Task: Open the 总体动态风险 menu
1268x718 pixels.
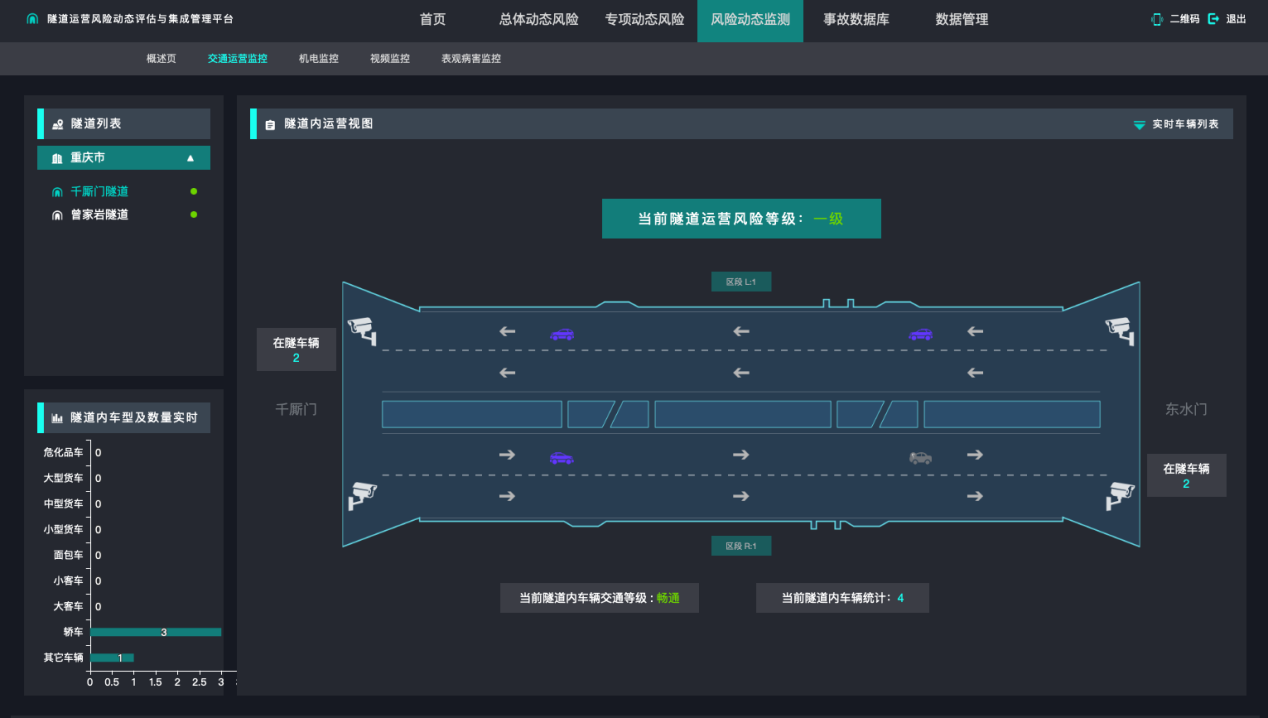Action: (538, 20)
